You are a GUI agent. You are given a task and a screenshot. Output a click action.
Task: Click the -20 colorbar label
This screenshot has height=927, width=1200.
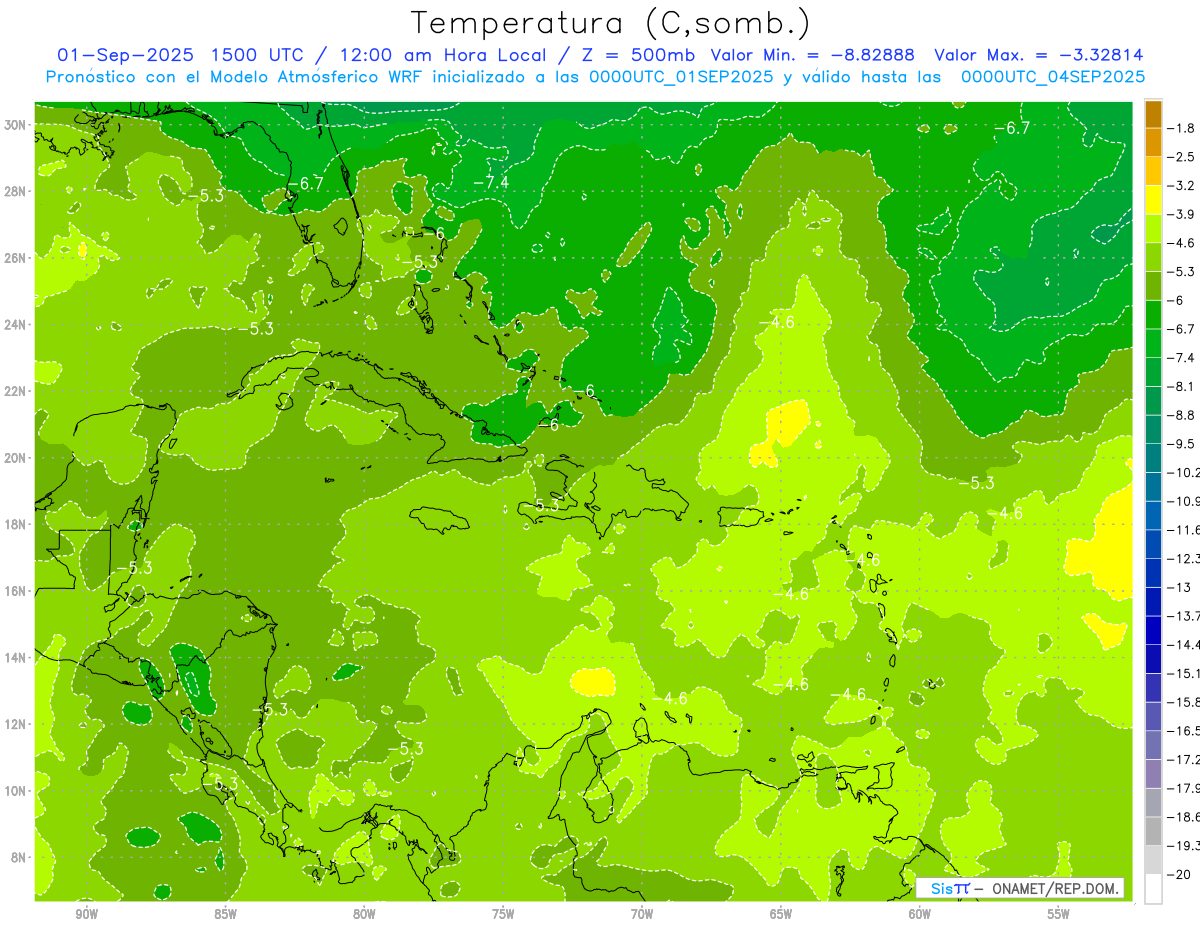point(1181,874)
